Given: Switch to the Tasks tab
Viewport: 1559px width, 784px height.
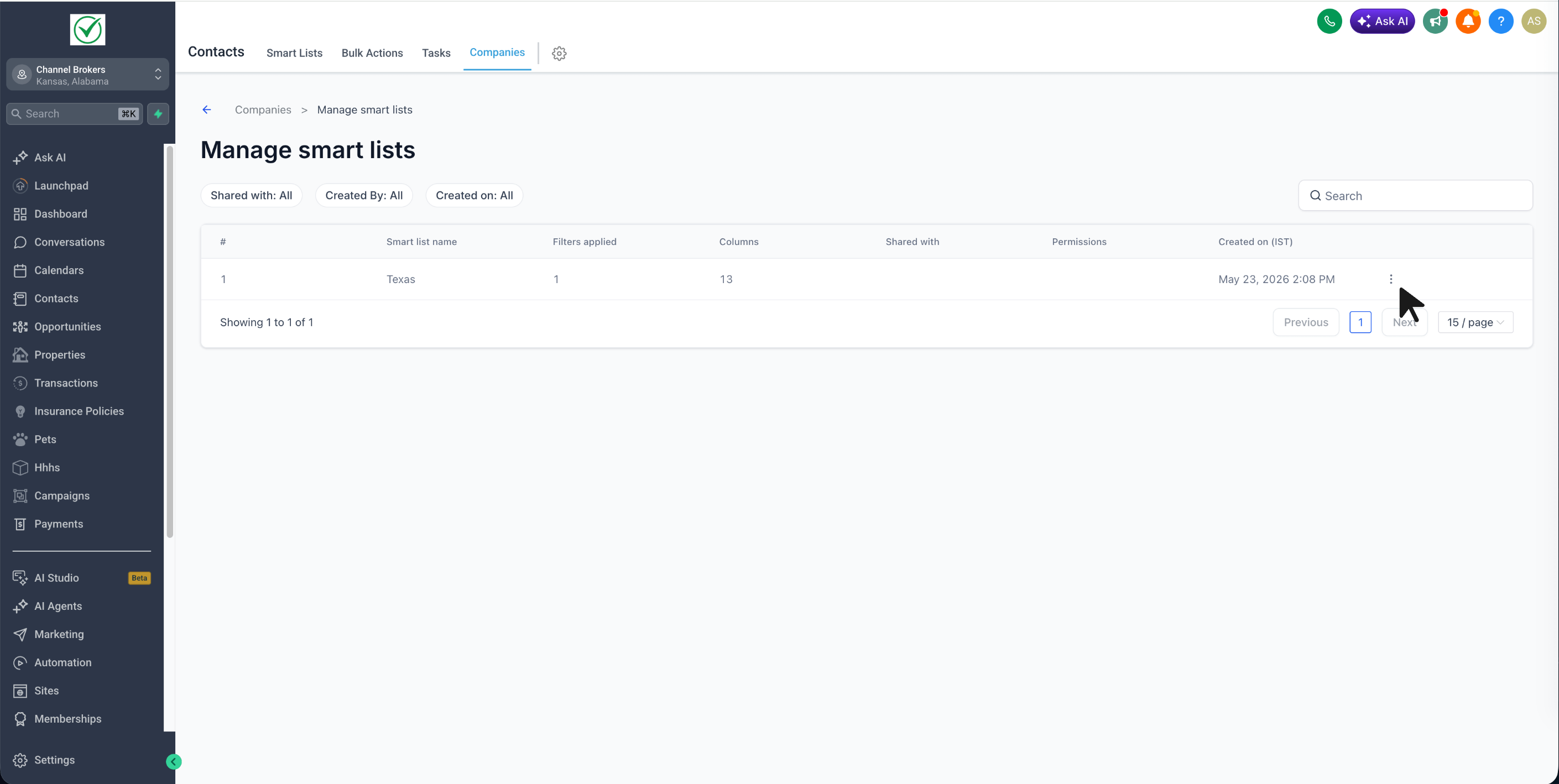Looking at the screenshot, I should coord(436,53).
